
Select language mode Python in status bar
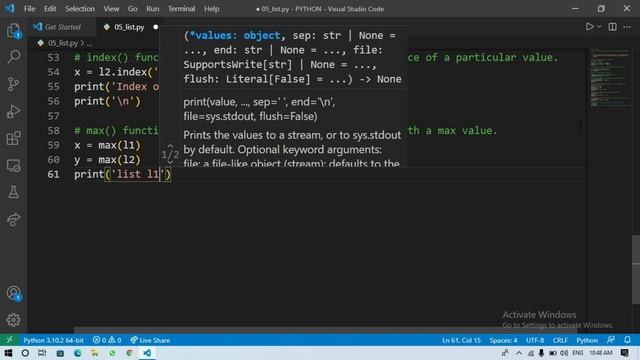click(587, 340)
